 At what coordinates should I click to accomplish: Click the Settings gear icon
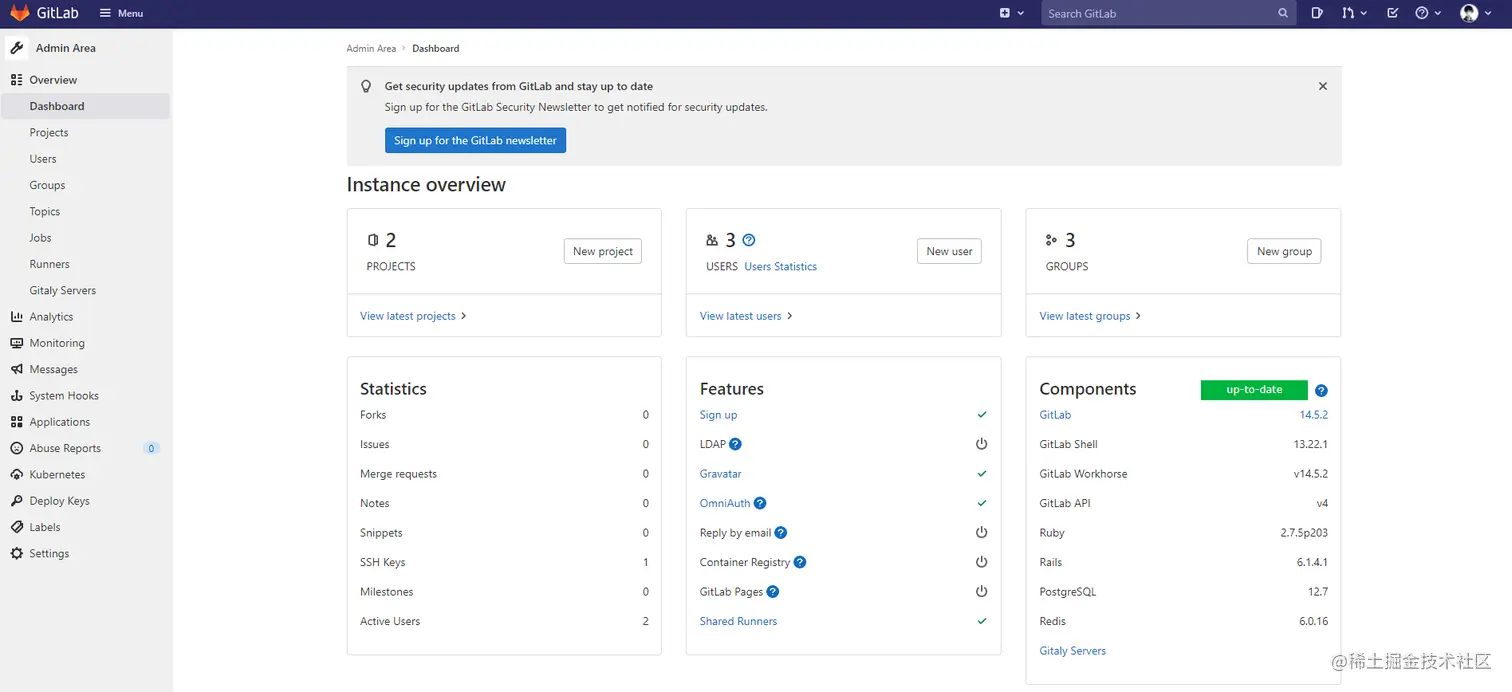tap(16, 554)
